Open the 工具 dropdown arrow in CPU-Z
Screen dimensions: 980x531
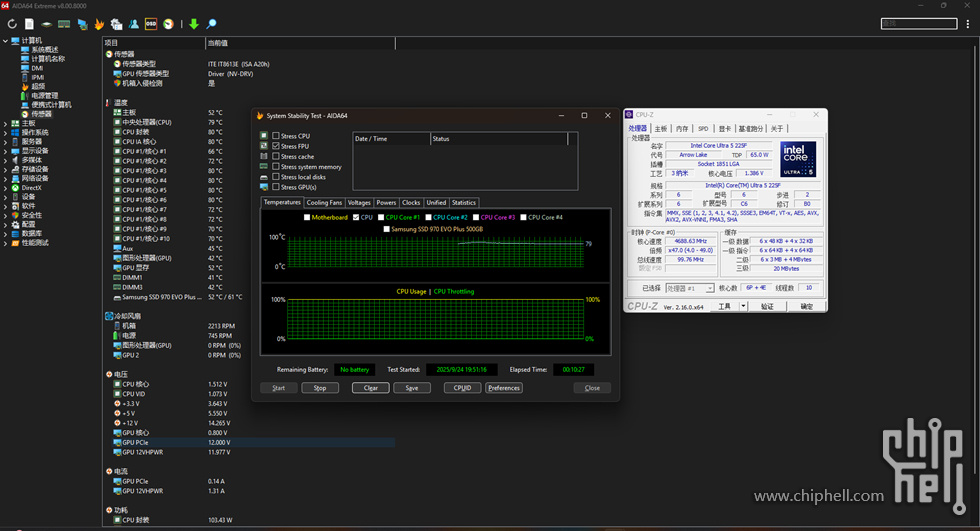743,306
